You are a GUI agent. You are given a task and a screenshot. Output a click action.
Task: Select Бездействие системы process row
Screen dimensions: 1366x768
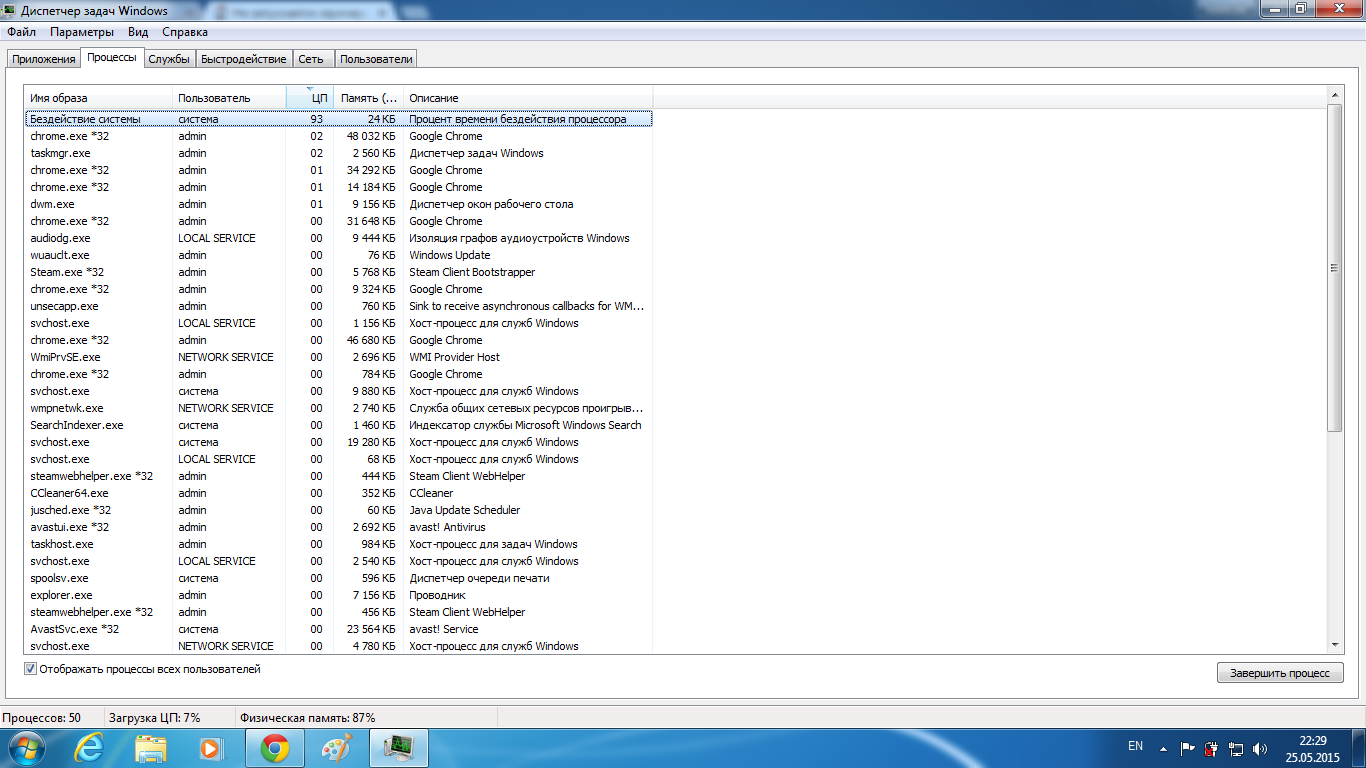pyautogui.click(x=338, y=119)
